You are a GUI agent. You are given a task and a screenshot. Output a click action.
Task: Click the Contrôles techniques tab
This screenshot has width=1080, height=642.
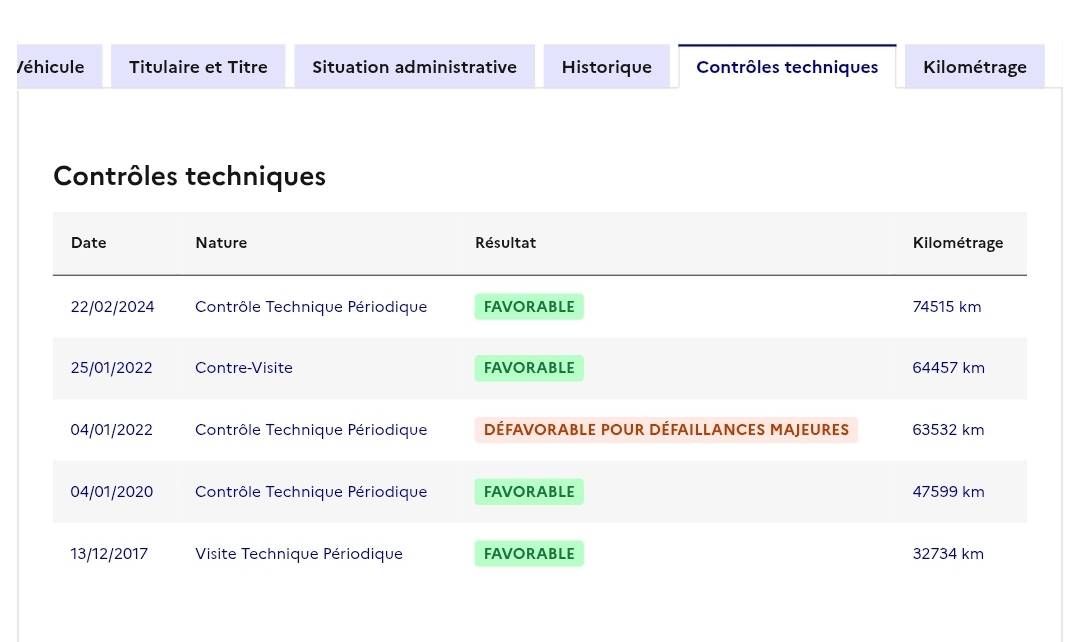[787, 67]
